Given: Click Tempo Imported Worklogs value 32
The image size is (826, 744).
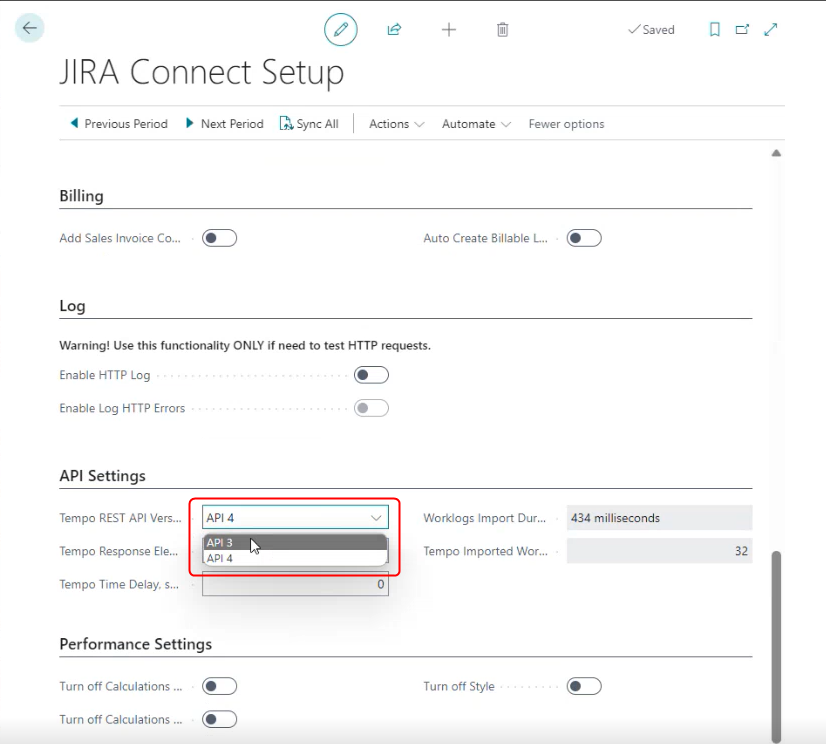Looking at the screenshot, I should [x=660, y=551].
